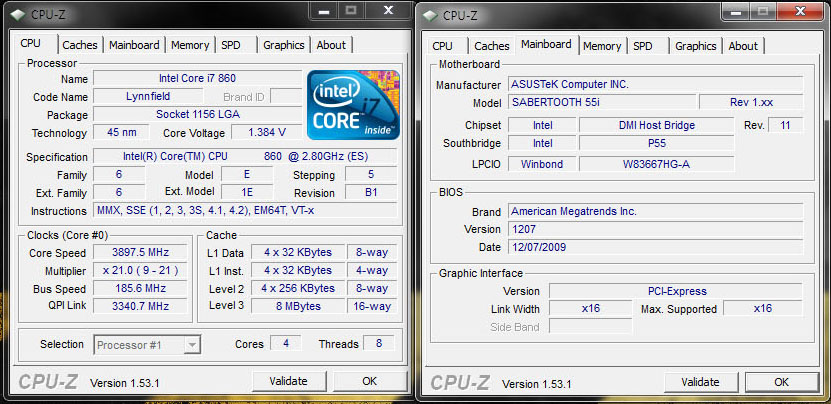Click Package value Socket 1156 LGA
The width and height of the screenshot is (831, 404).
(197, 114)
